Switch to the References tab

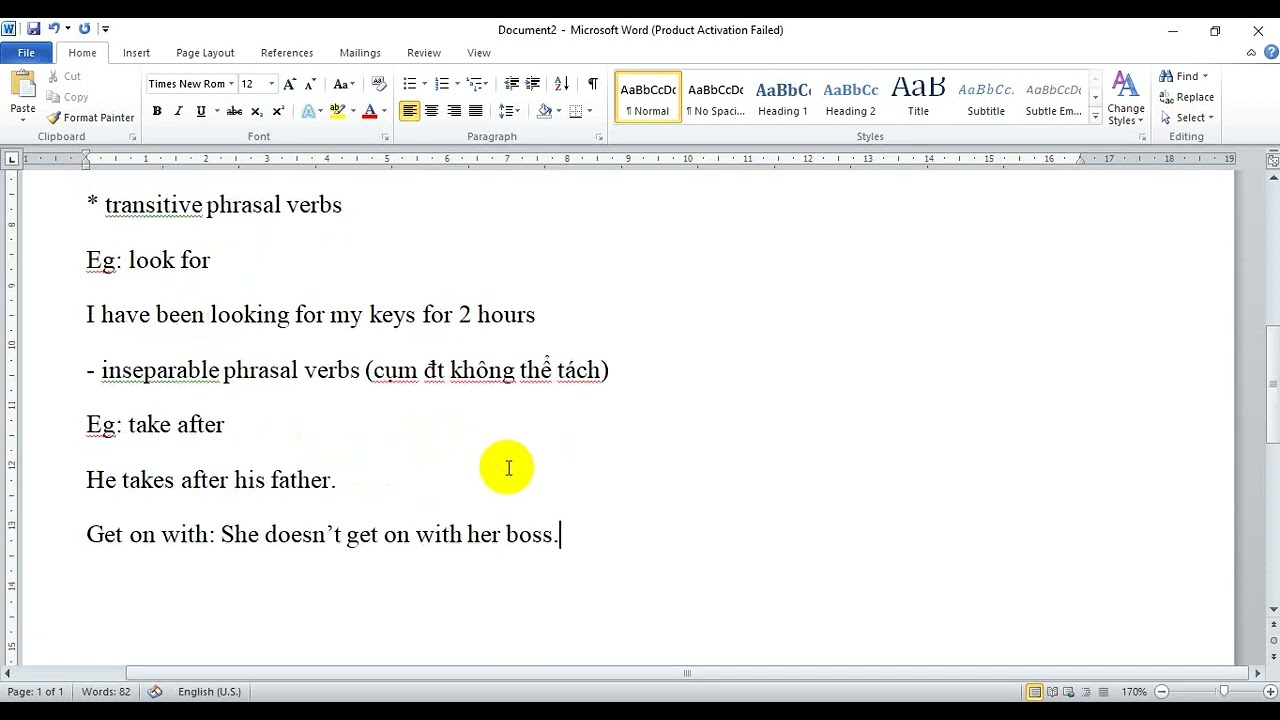pyautogui.click(x=287, y=53)
